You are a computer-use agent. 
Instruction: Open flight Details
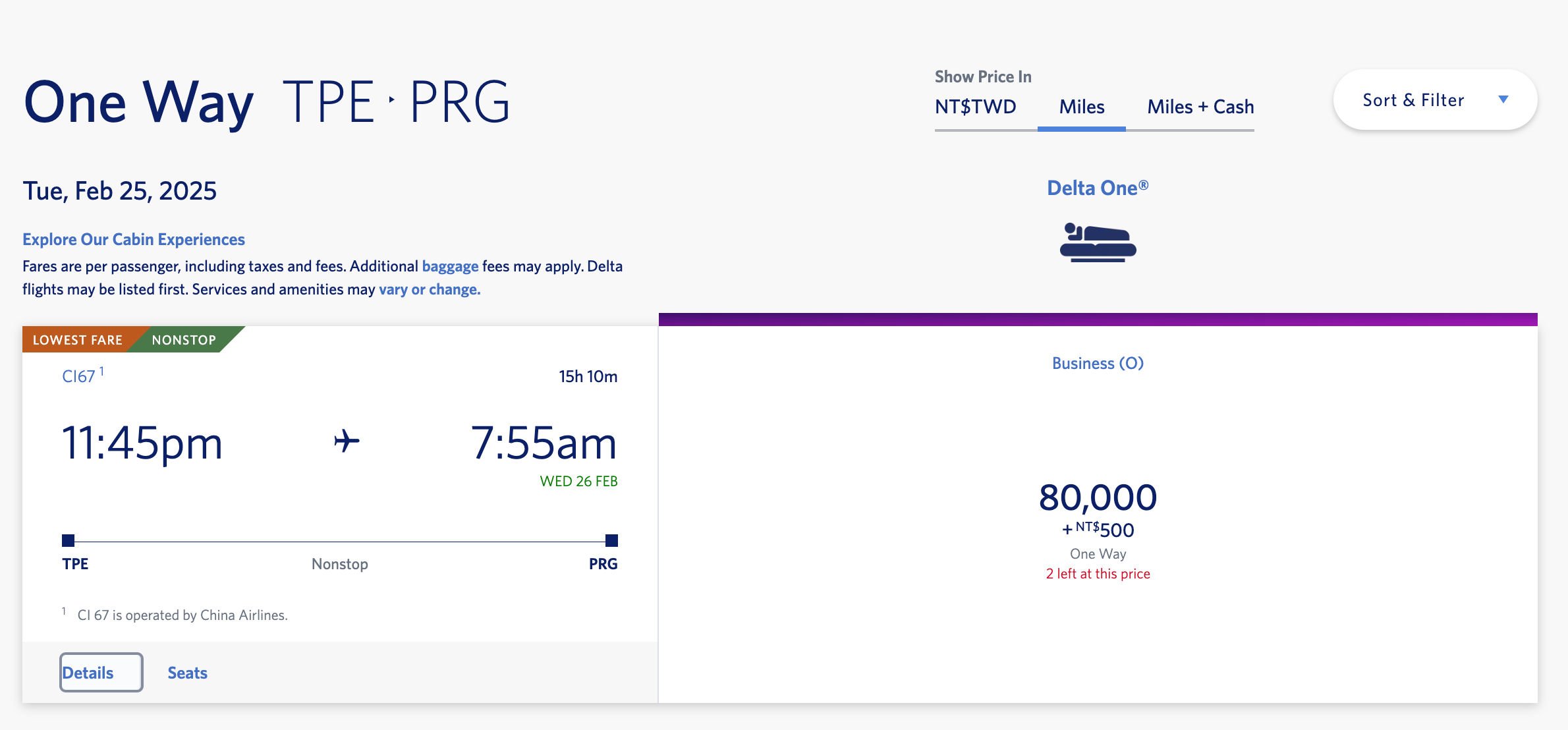click(x=101, y=672)
